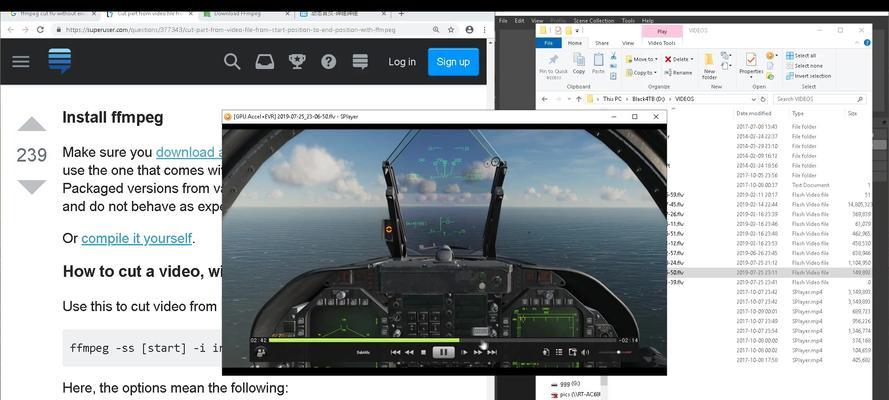Click the Sign up button
The image size is (889, 400).
[x=453, y=62]
